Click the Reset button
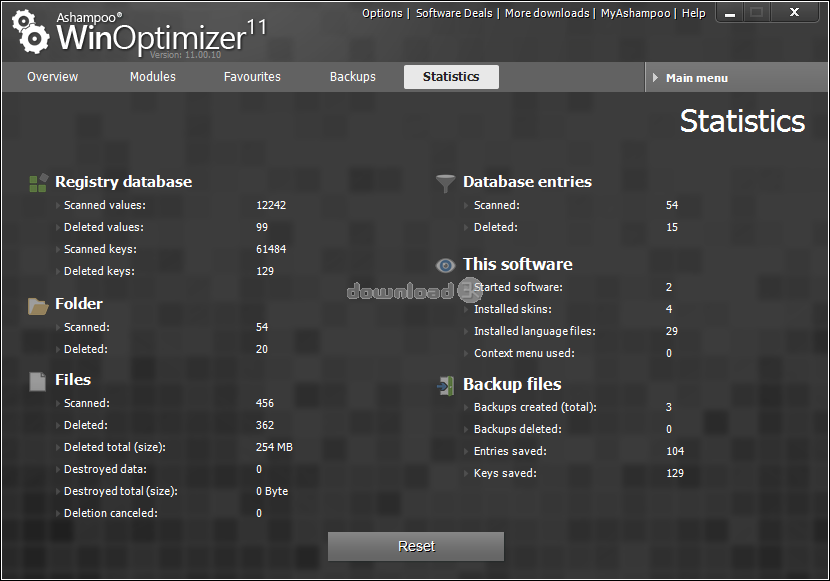Image resolution: width=830 pixels, height=581 pixels. click(x=416, y=546)
